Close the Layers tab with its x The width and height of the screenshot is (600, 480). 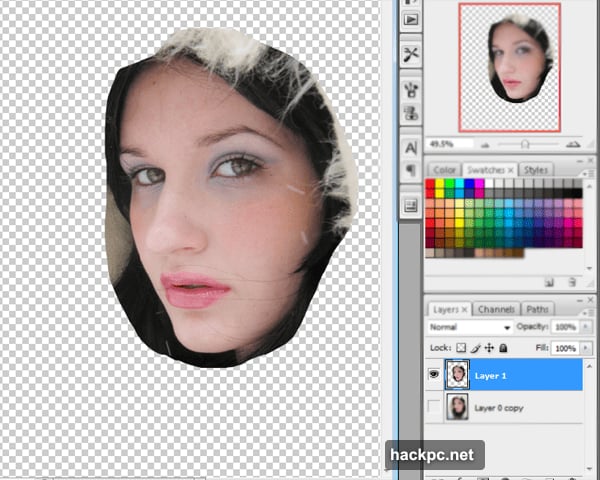coord(465,310)
